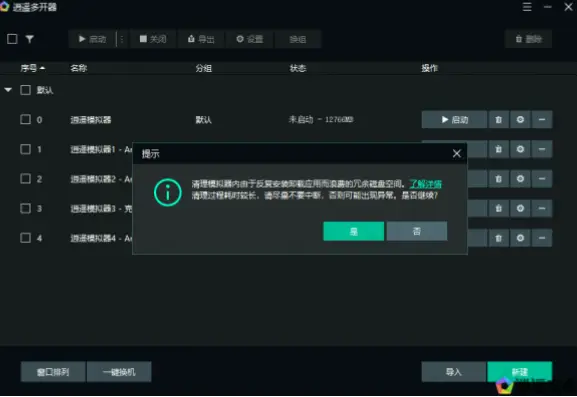Click the green 新建 button

tap(520, 372)
